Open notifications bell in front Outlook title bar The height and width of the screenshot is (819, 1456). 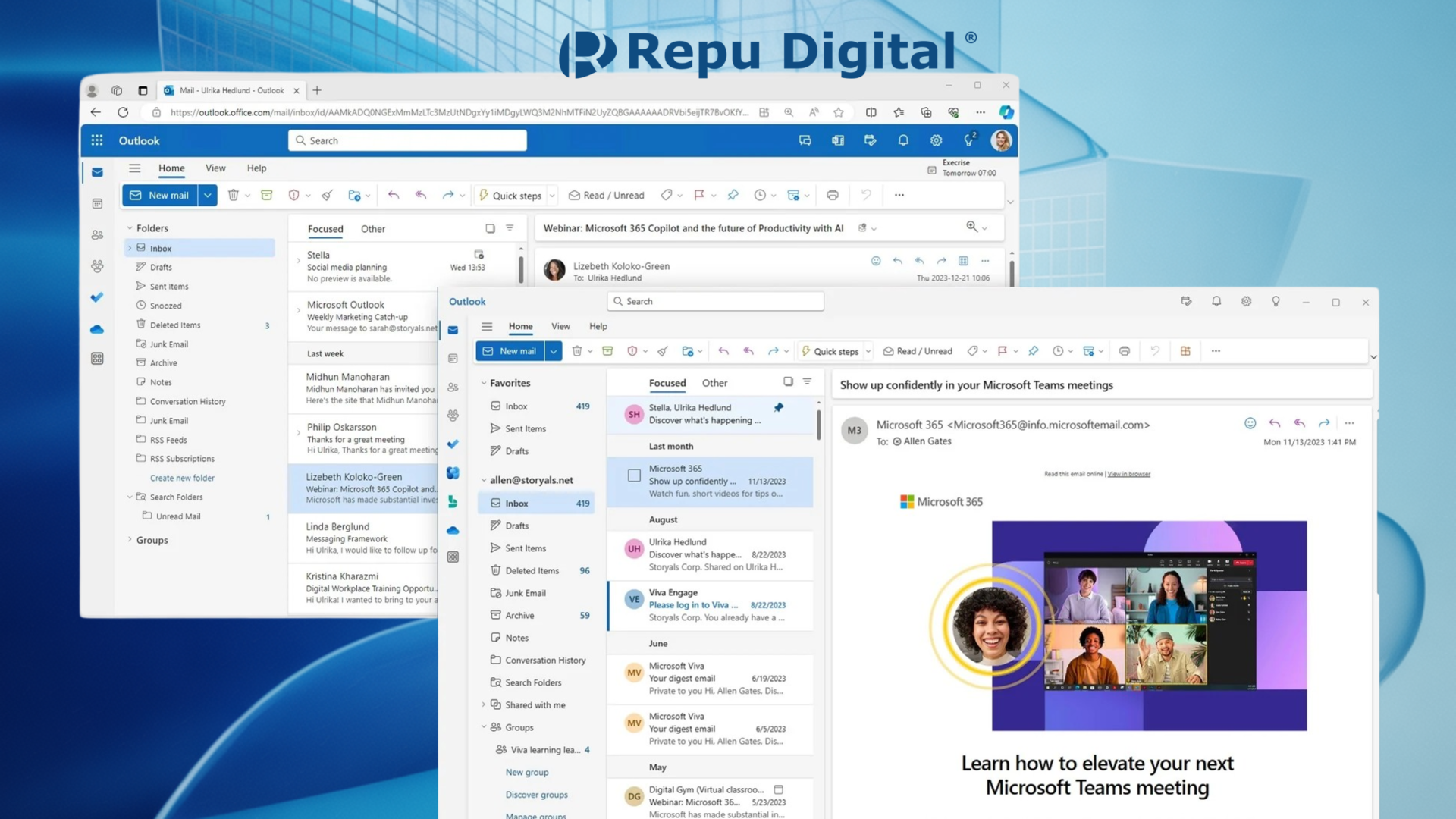(x=1216, y=301)
